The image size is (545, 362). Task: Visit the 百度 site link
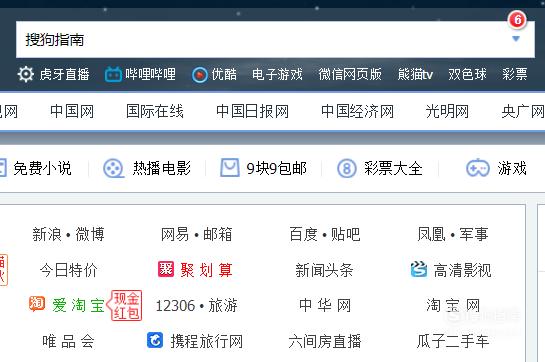coord(303,234)
